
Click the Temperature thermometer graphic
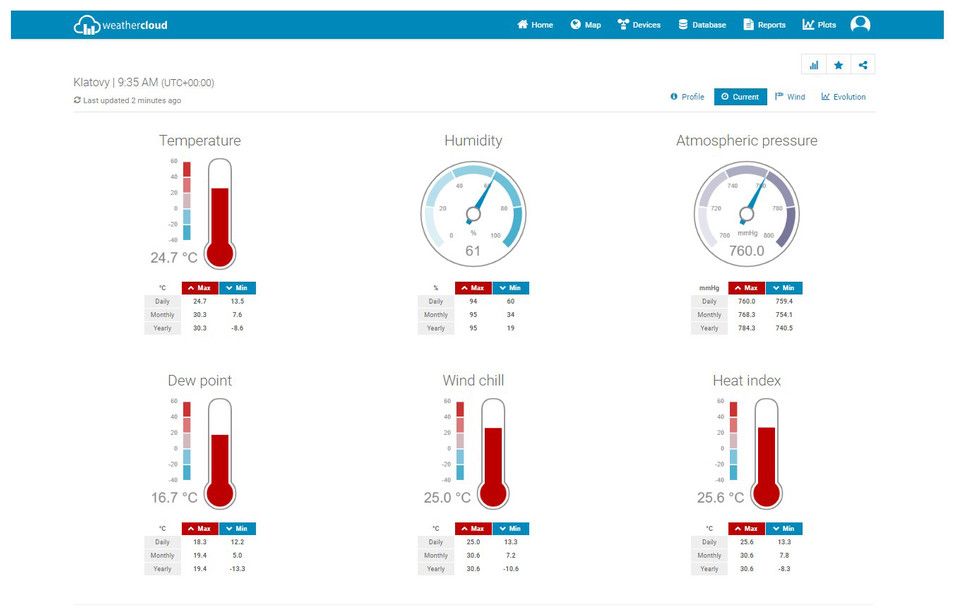220,213
